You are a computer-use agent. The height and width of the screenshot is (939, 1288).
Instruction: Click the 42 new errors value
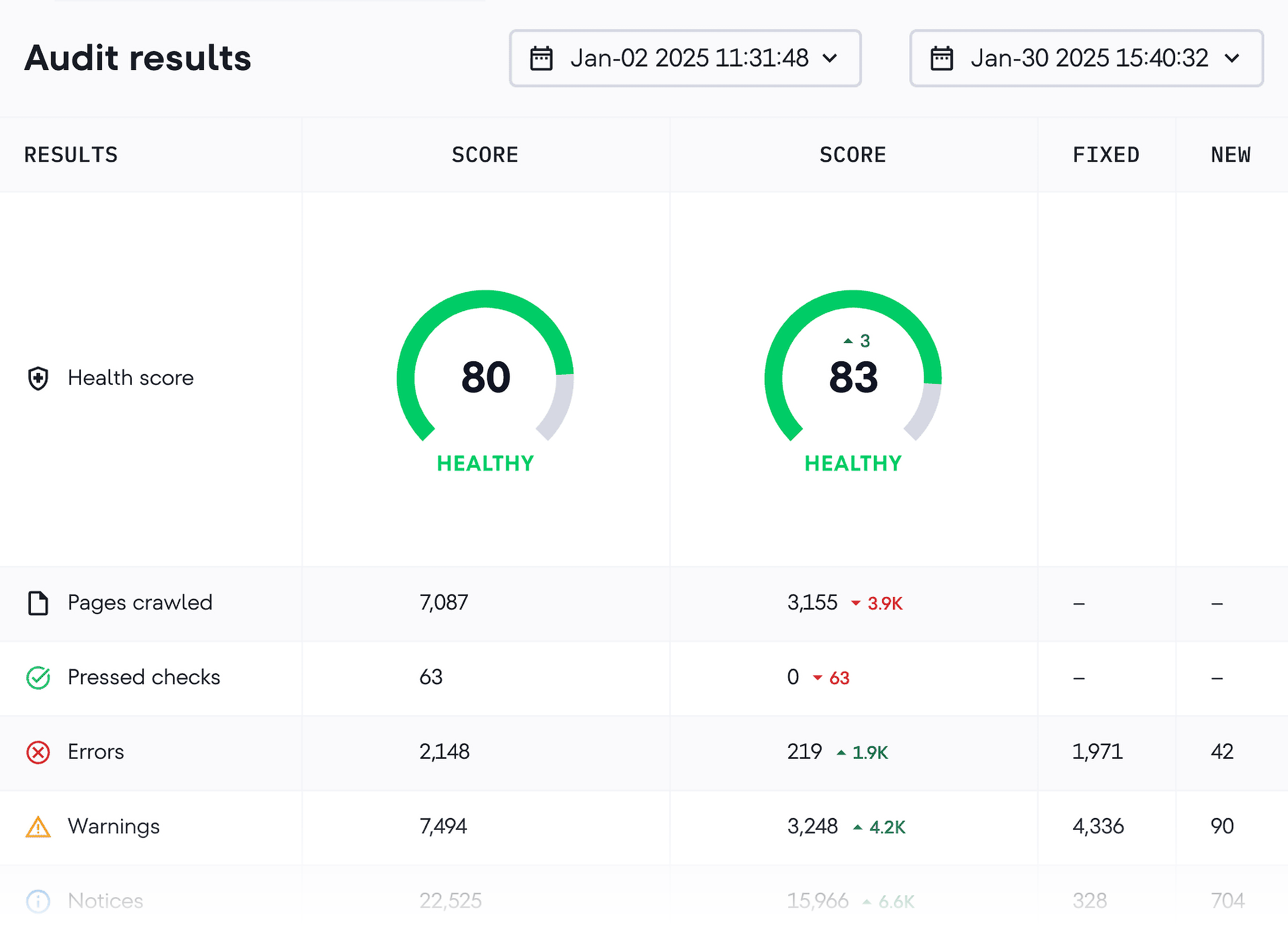point(1222,752)
